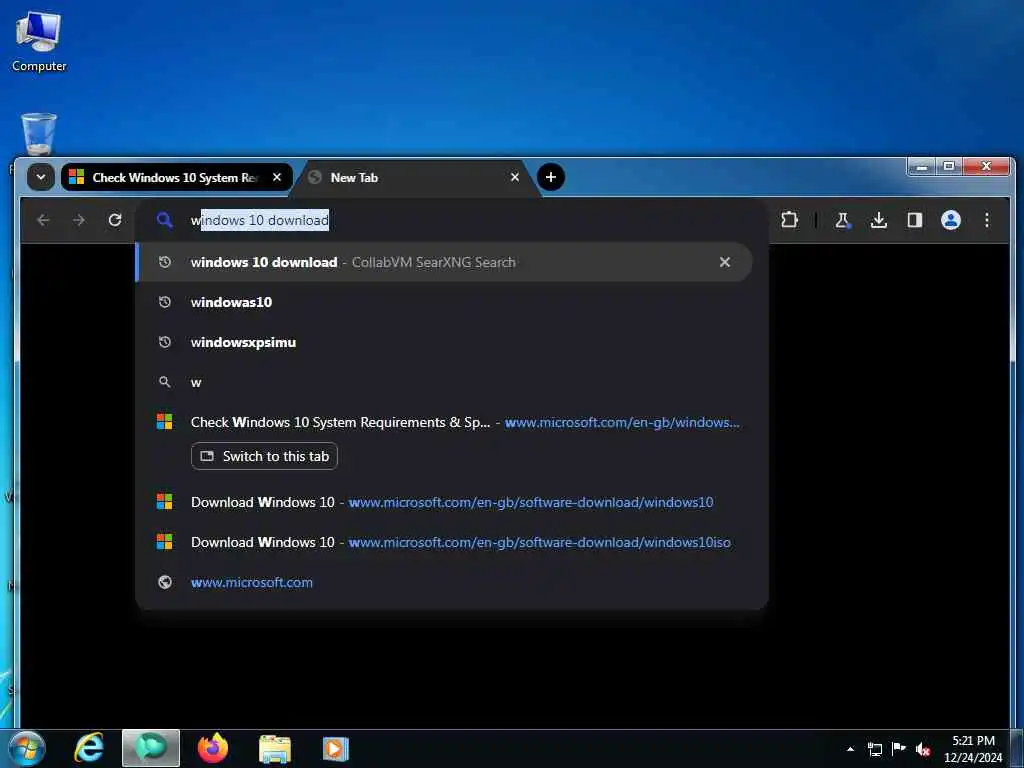Go back with the back arrow
1024x768 pixels.
click(x=44, y=220)
